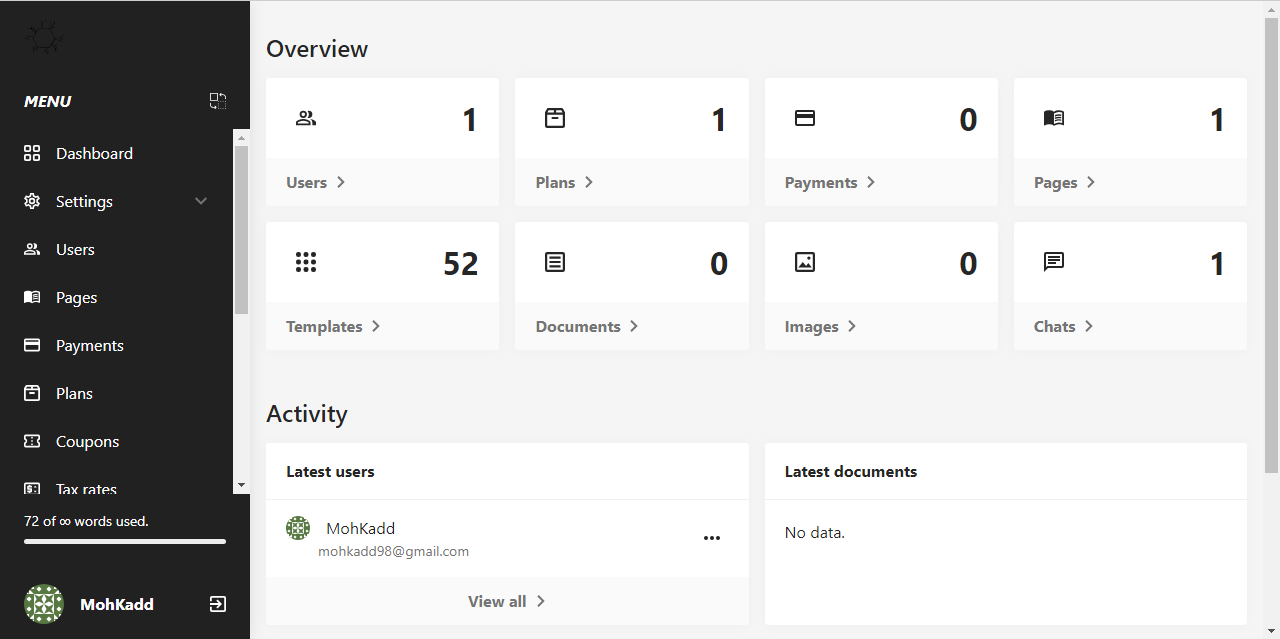Click the MohKadd avatar in sidebar footer

tap(44, 604)
